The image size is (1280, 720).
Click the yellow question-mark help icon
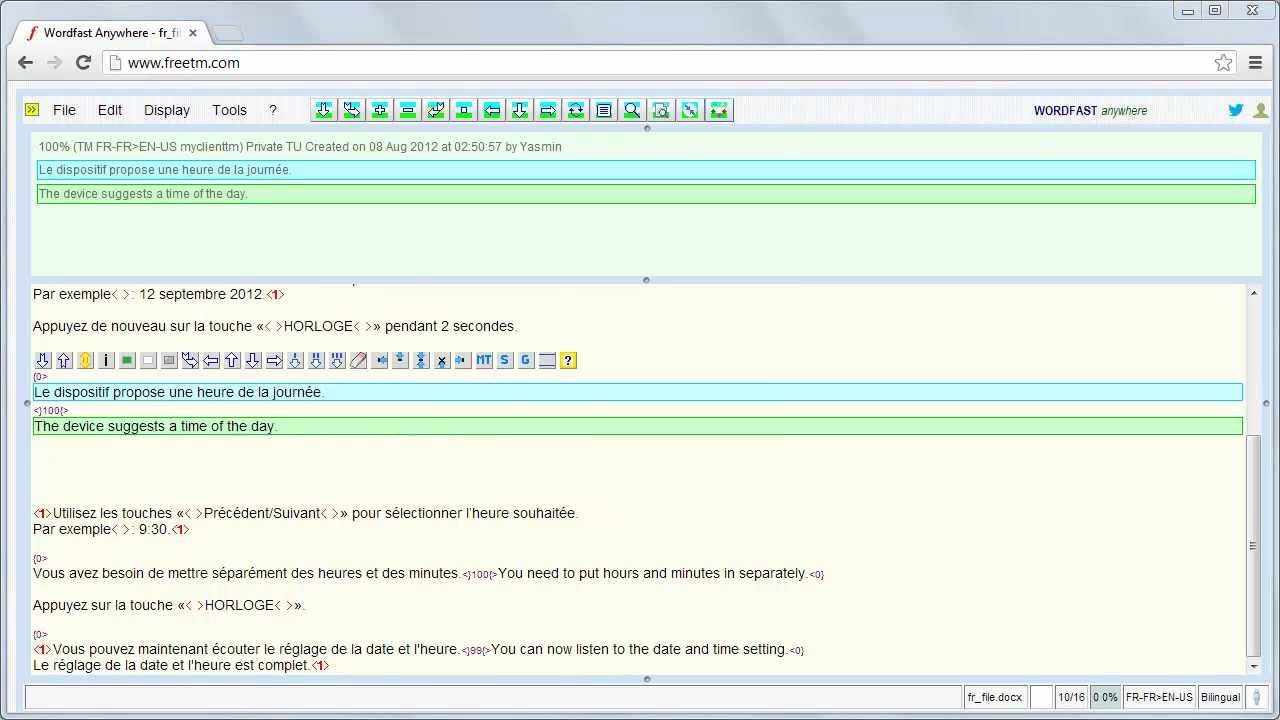[x=568, y=360]
